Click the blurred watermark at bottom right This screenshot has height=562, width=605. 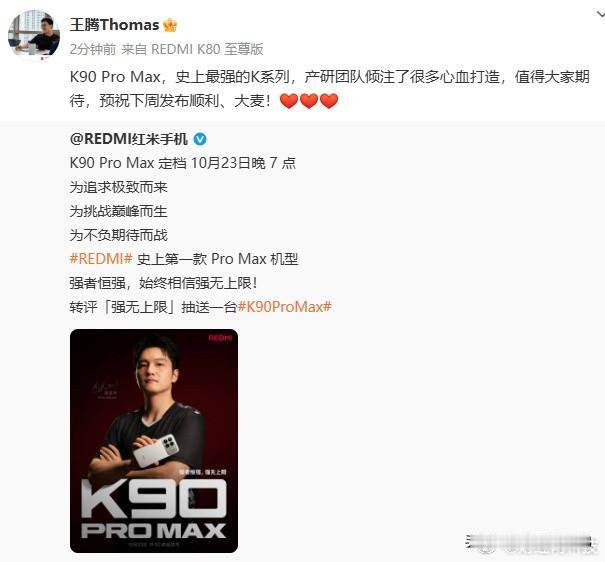point(529,543)
